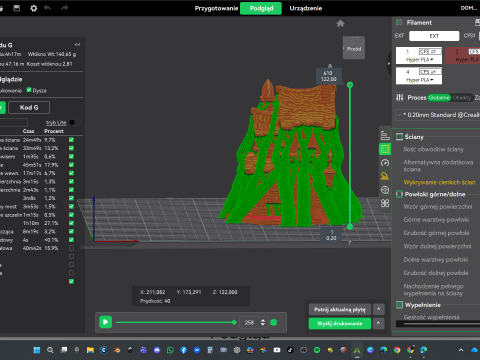Expand arrow next to Wyślij drukowanie
The image size is (480, 360).
pyautogui.click(x=379, y=323)
